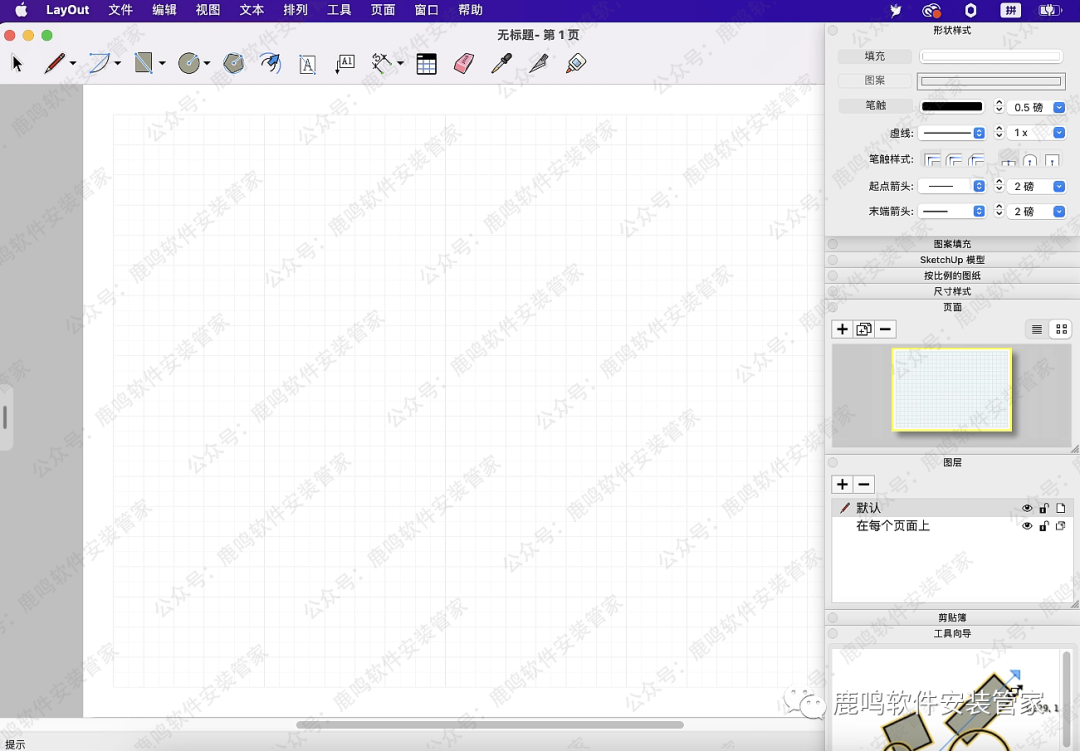The width and height of the screenshot is (1080, 751).
Task: Activate the Text tool in toolbar
Action: [x=307, y=65]
